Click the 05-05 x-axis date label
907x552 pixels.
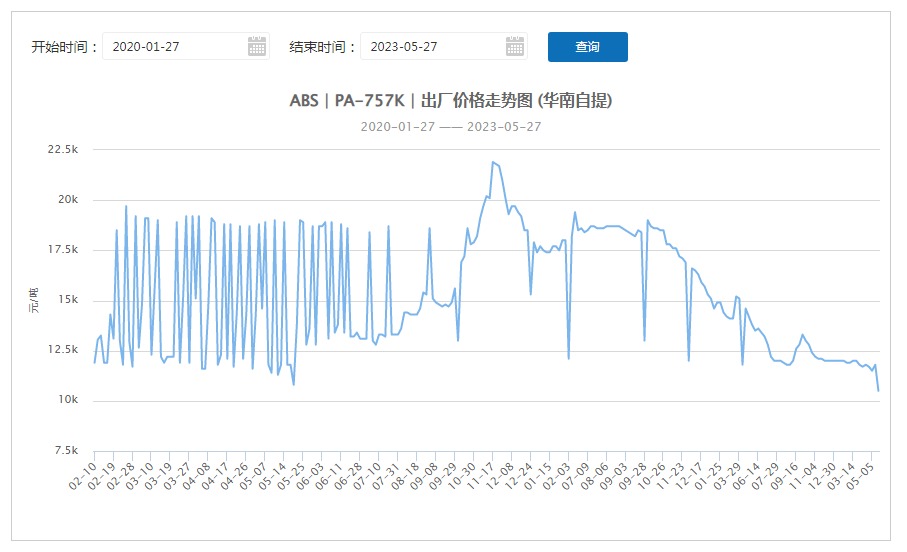(860, 476)
